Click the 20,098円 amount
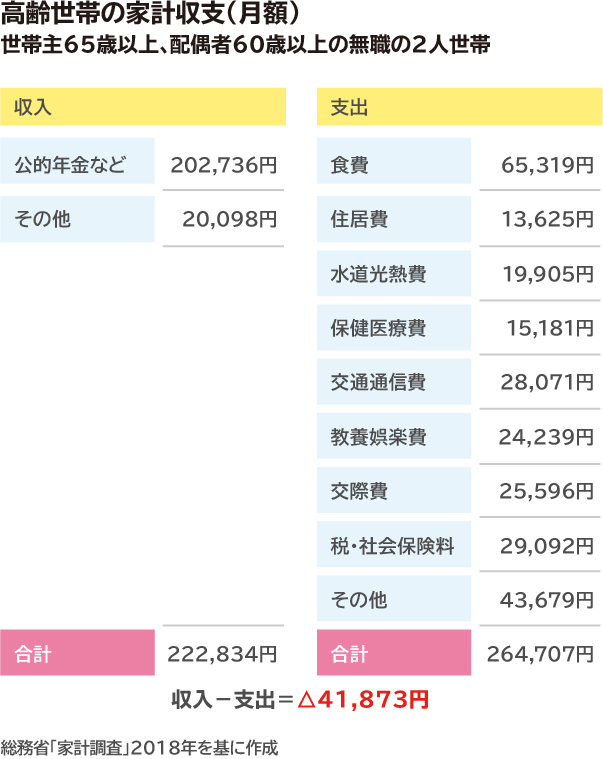The image size is (603, 759). tap(229, 219)
